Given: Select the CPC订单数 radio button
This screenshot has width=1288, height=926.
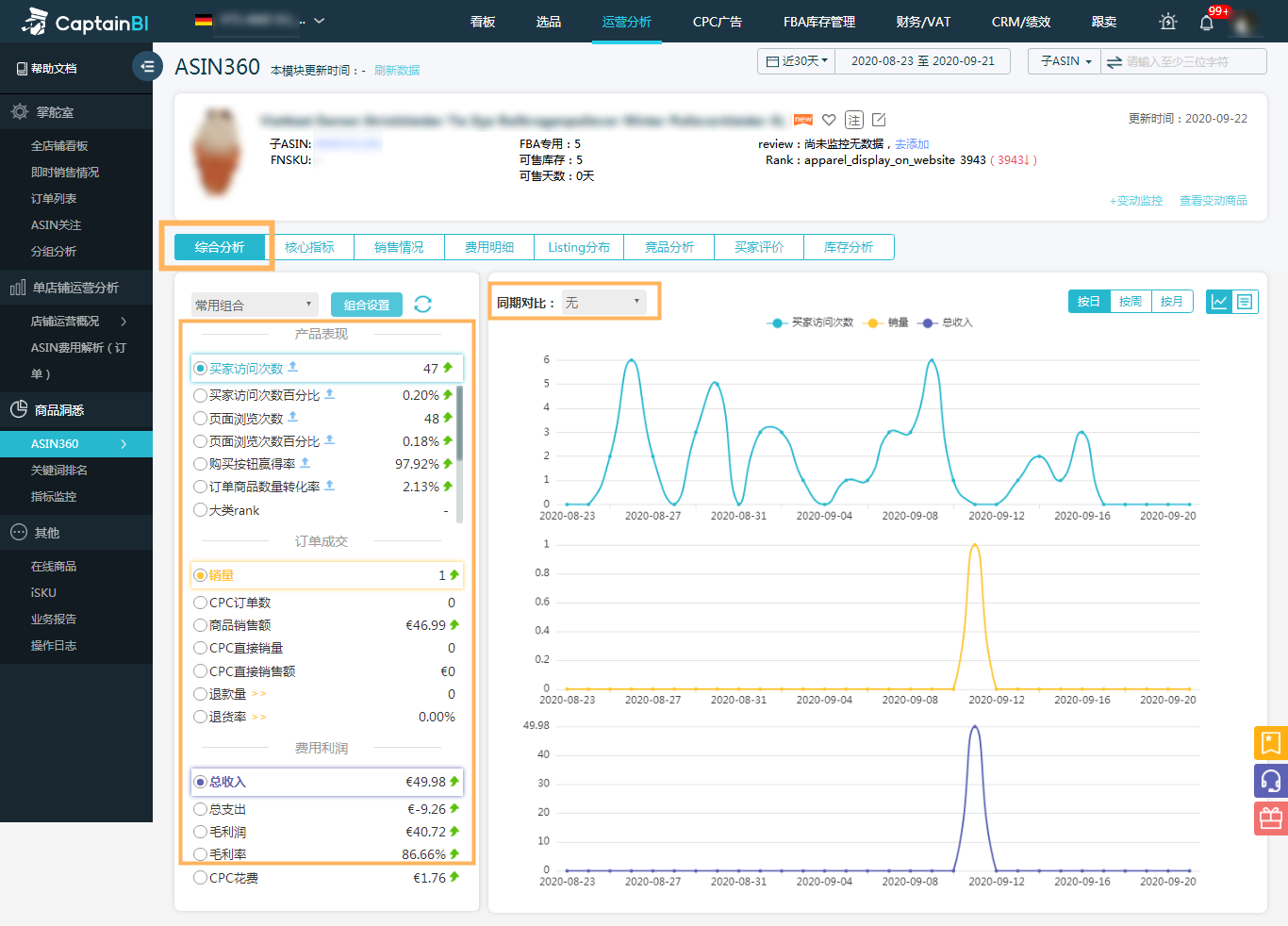Looking at the screenshot, I should point(200,603).
